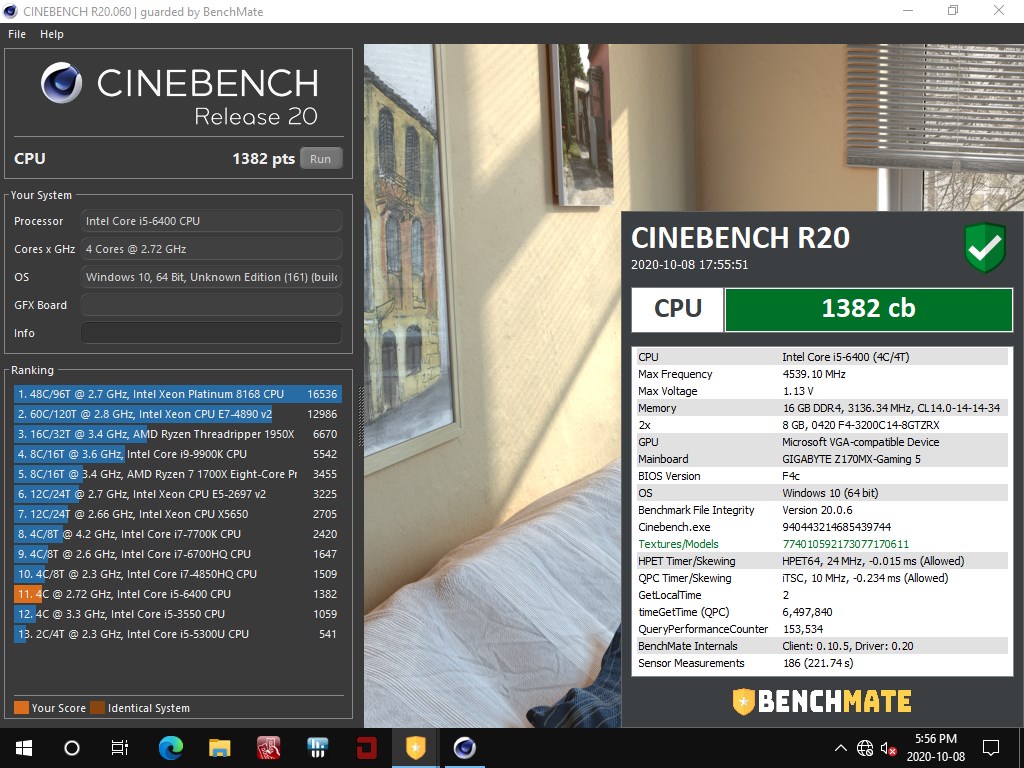Screen dimensions: 1024x768
Task: Click the Cinebench title bar app icon
Action: [10, 11]
